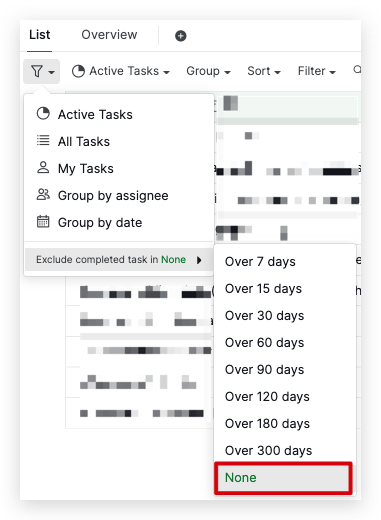Choose My Tasks menu entry
This screenshot has height=520, width=381.
(119, 168)
